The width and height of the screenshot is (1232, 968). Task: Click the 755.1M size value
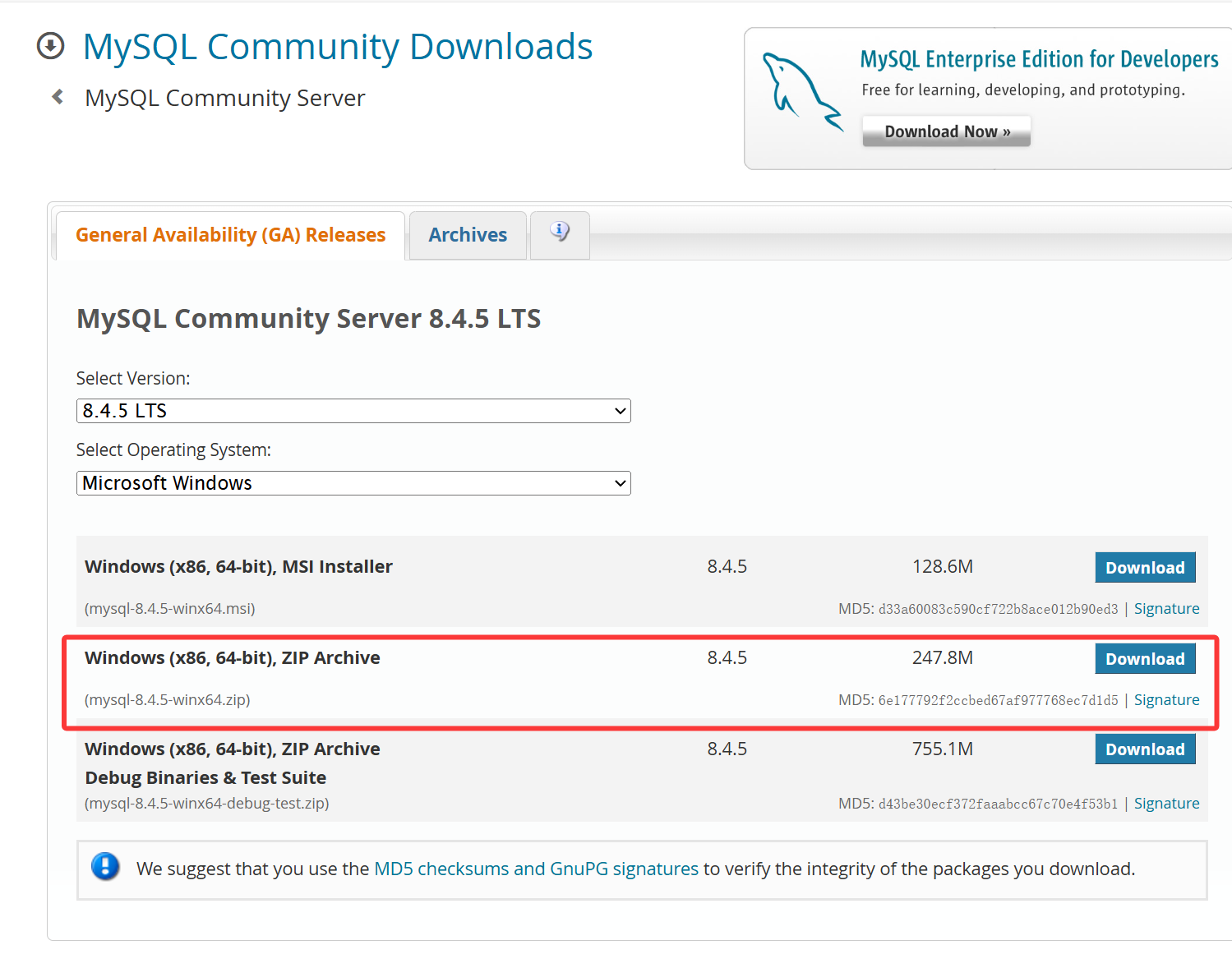click(943, 749)
